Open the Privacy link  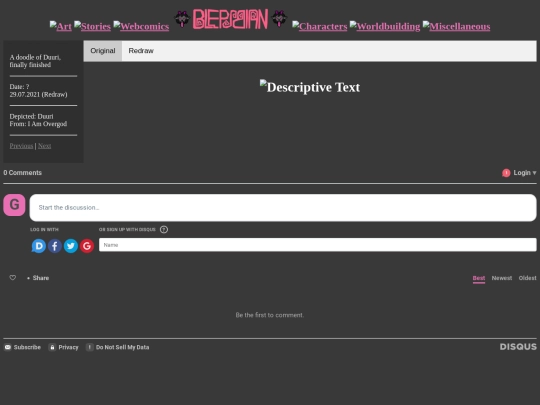click(x=64, y=347)
